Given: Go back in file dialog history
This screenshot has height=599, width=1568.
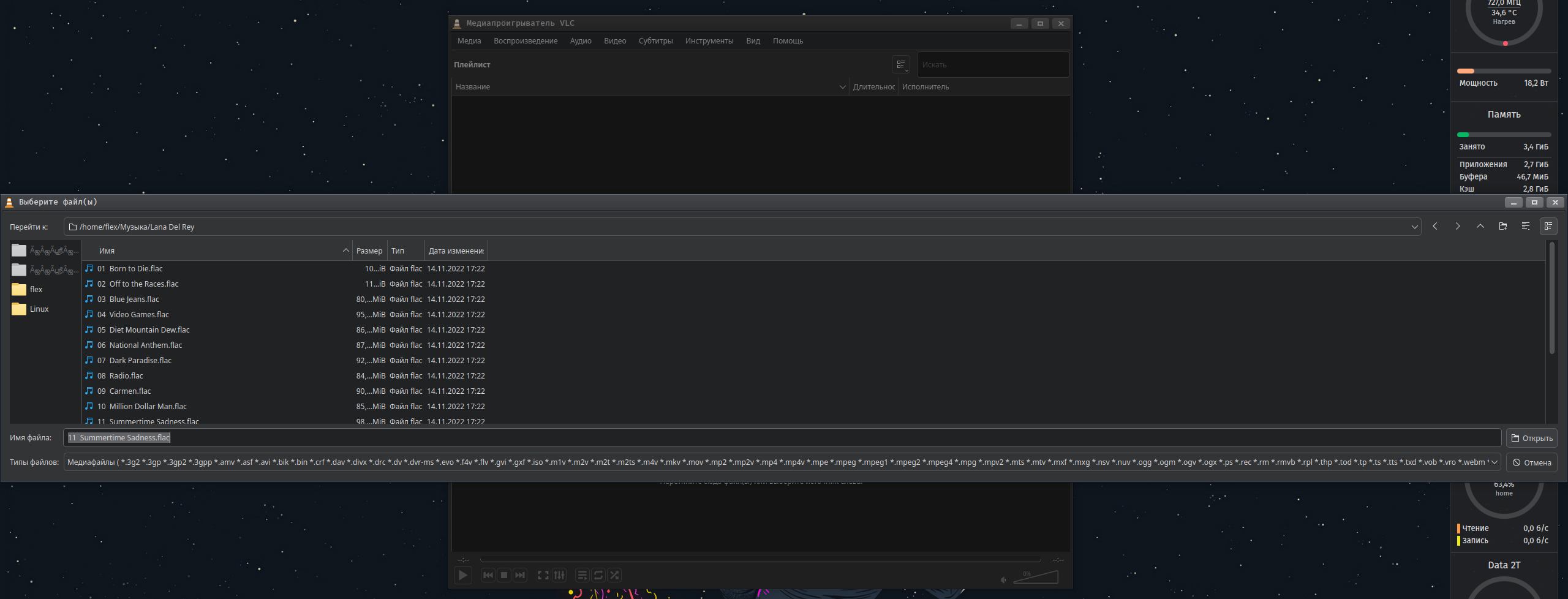Looking at the screenshot, I should [x=1435, y=227].
